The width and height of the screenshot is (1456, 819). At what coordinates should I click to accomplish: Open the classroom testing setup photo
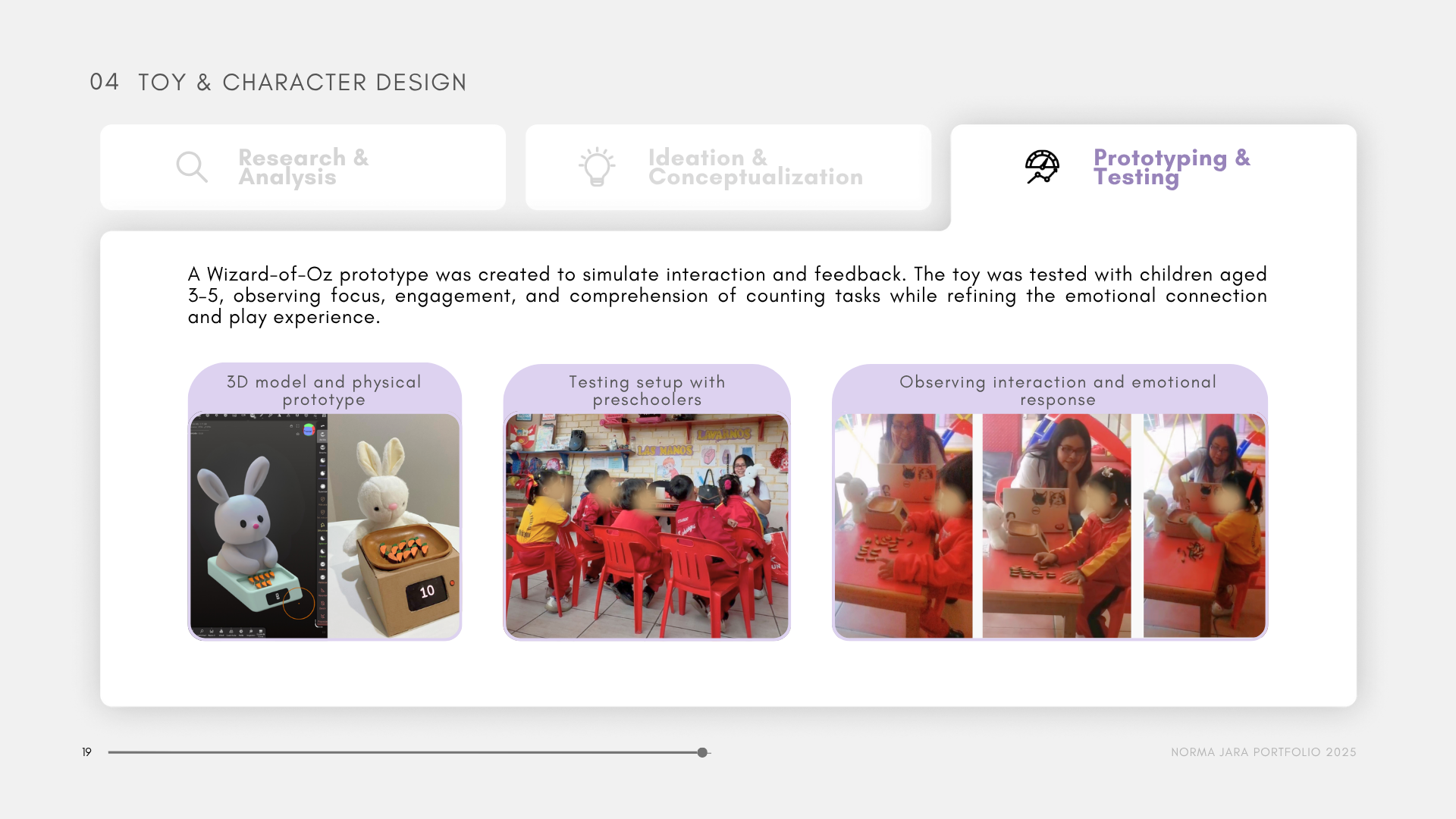(647, 526)
